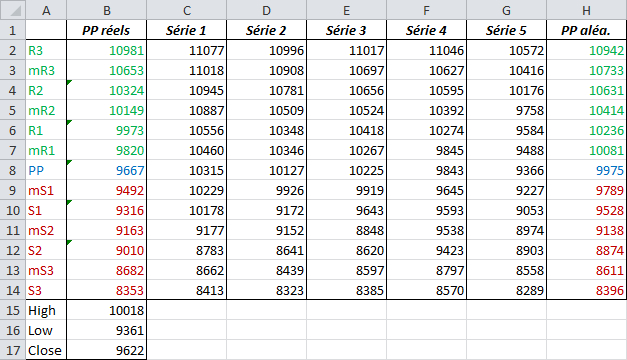Select the mS3 label cell
This screenshot has height=360, width=627.
[x=46, y=270]
